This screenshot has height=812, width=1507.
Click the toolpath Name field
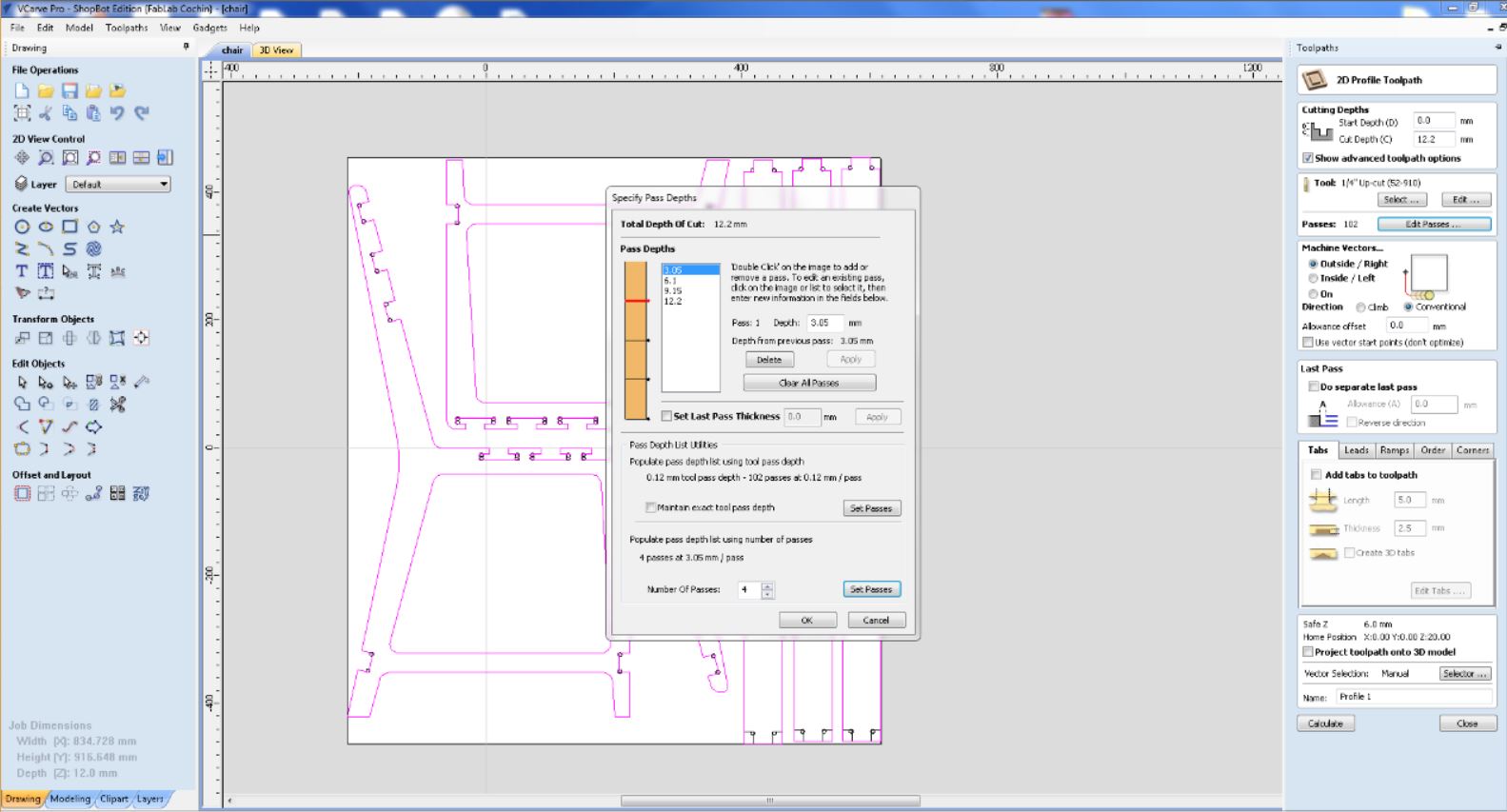point(1414,697)
